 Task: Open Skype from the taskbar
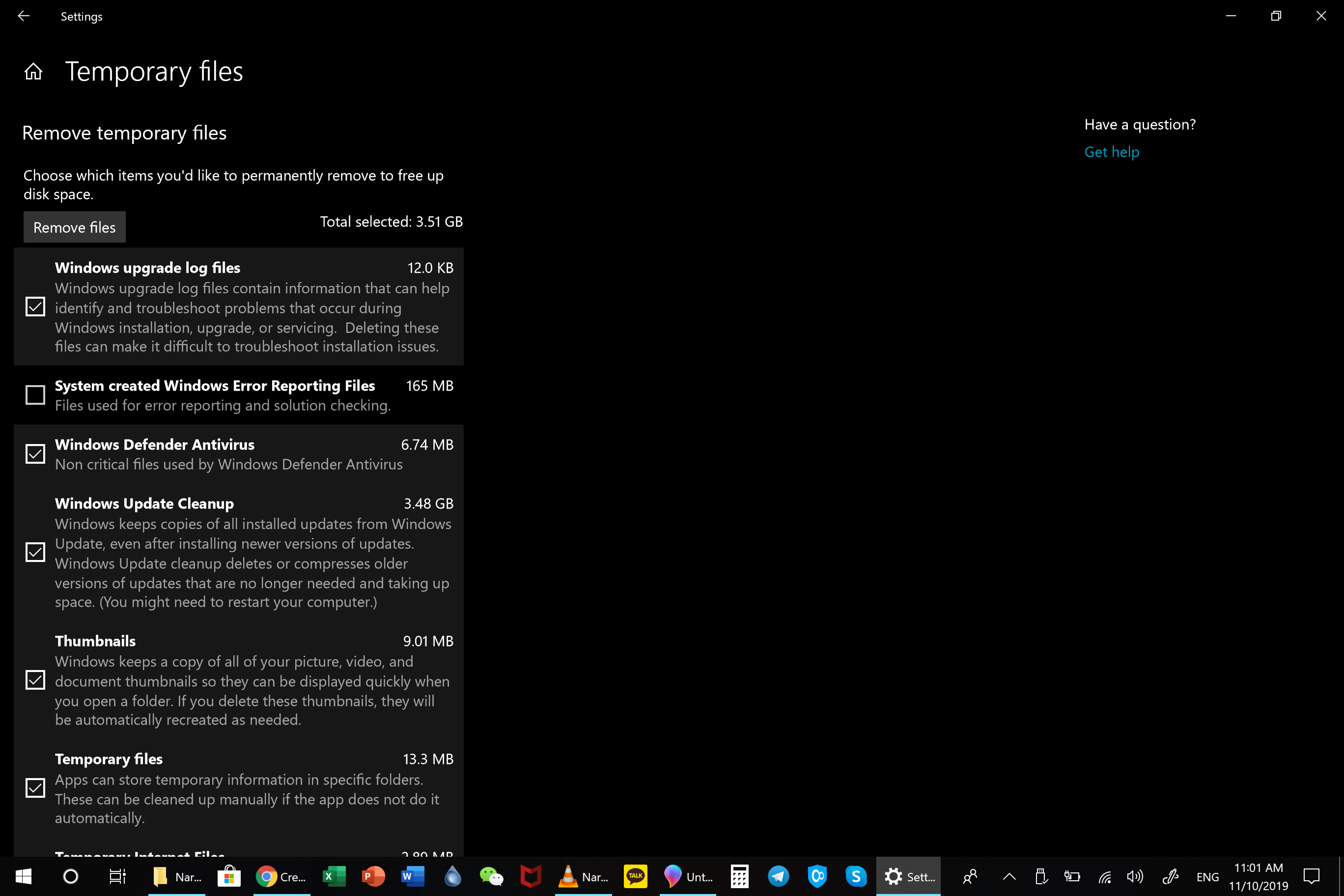(856, 876)
